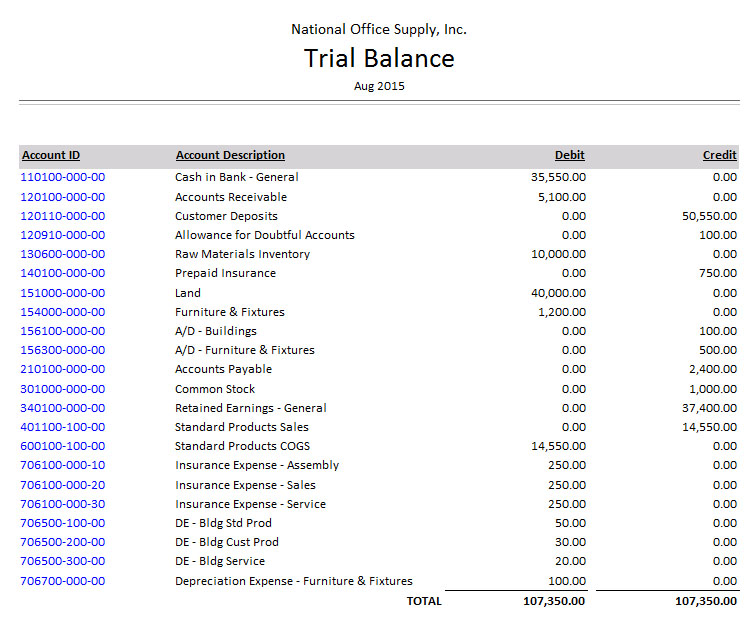Screen dimensions: 752x624
Task: Select account ID 401100-100-00
Action: point(62,427)
